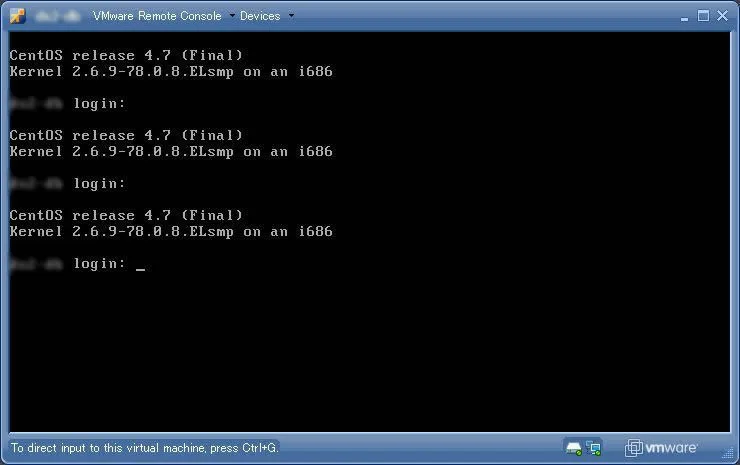Screen dimensions: 740x465
Task: Close the VMware Remote Console window
Action: pyautogui.click(x=722, y=15)
